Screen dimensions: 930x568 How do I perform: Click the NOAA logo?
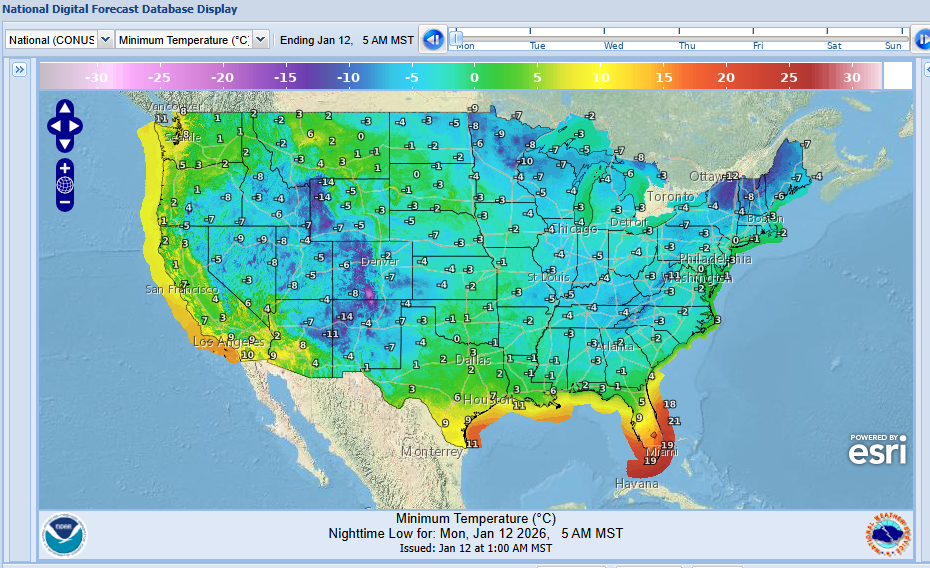click(x=64, y=535)
